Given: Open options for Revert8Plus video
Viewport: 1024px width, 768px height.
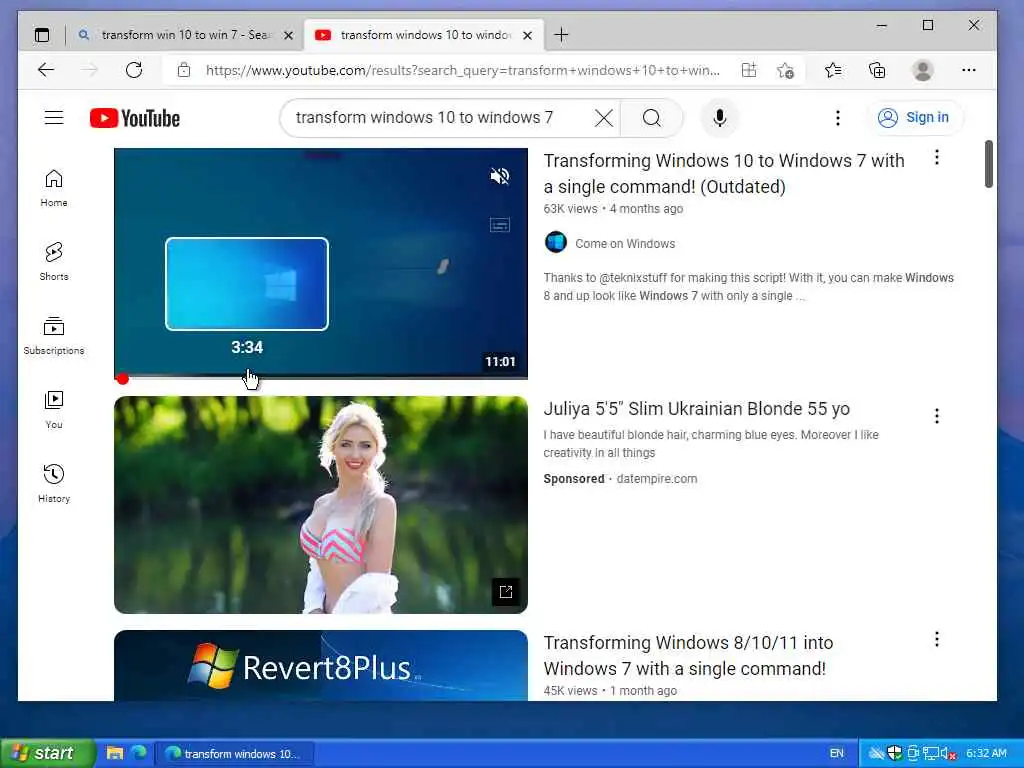Looking at the screenshot, I should 936,639.
